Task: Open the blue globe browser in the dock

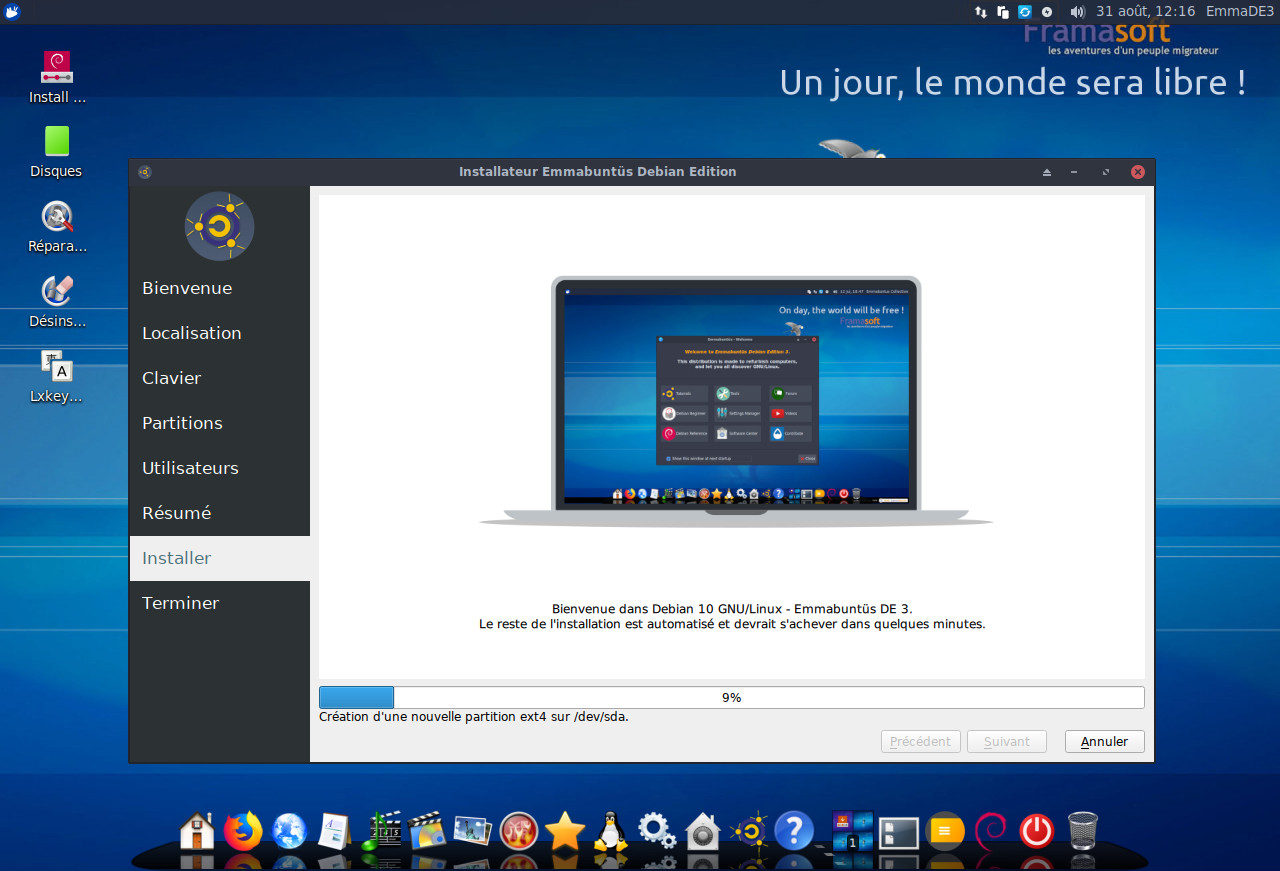Action: pos(289,830)
